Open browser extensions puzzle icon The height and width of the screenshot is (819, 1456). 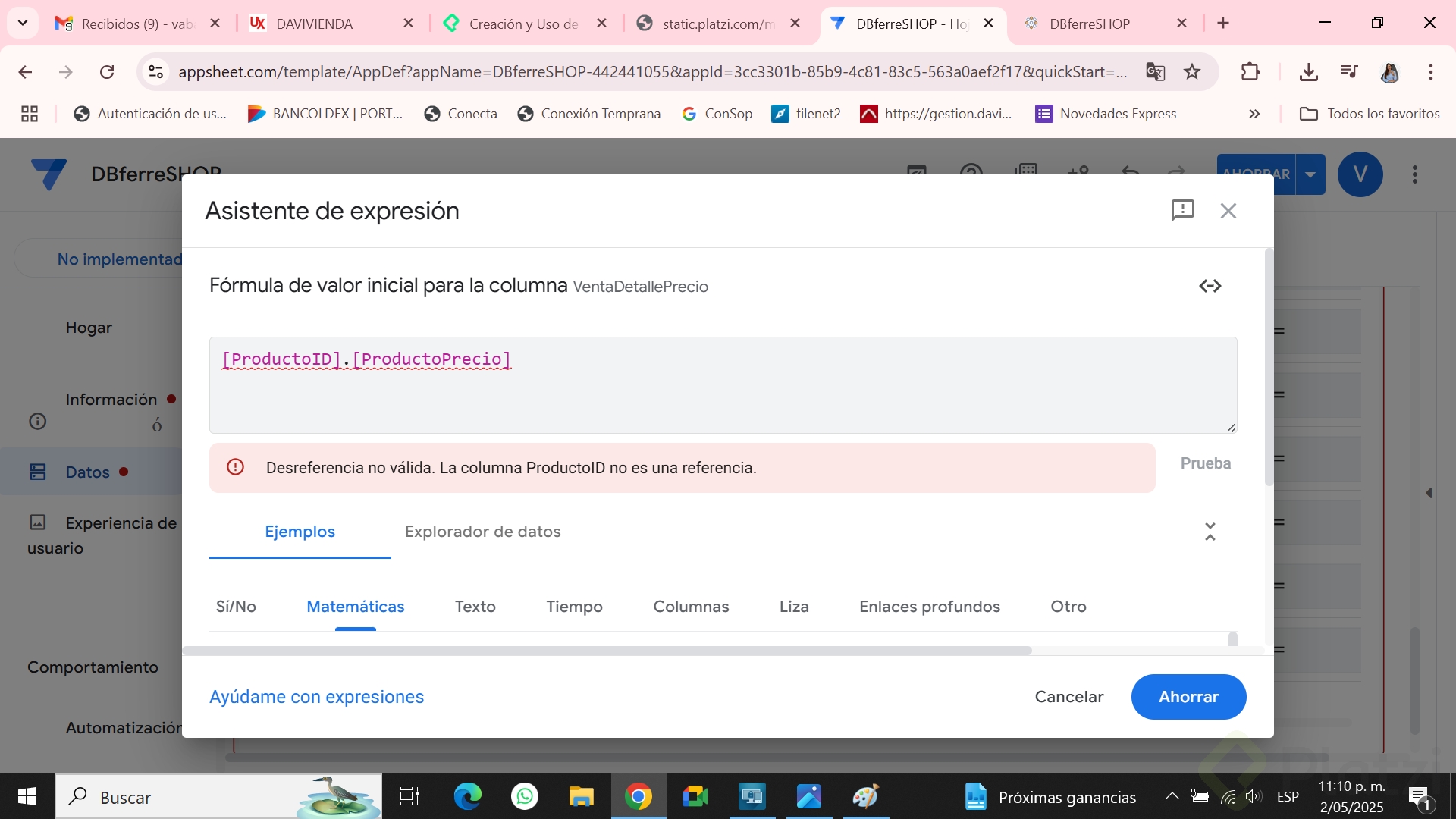tap(1250, 72)
